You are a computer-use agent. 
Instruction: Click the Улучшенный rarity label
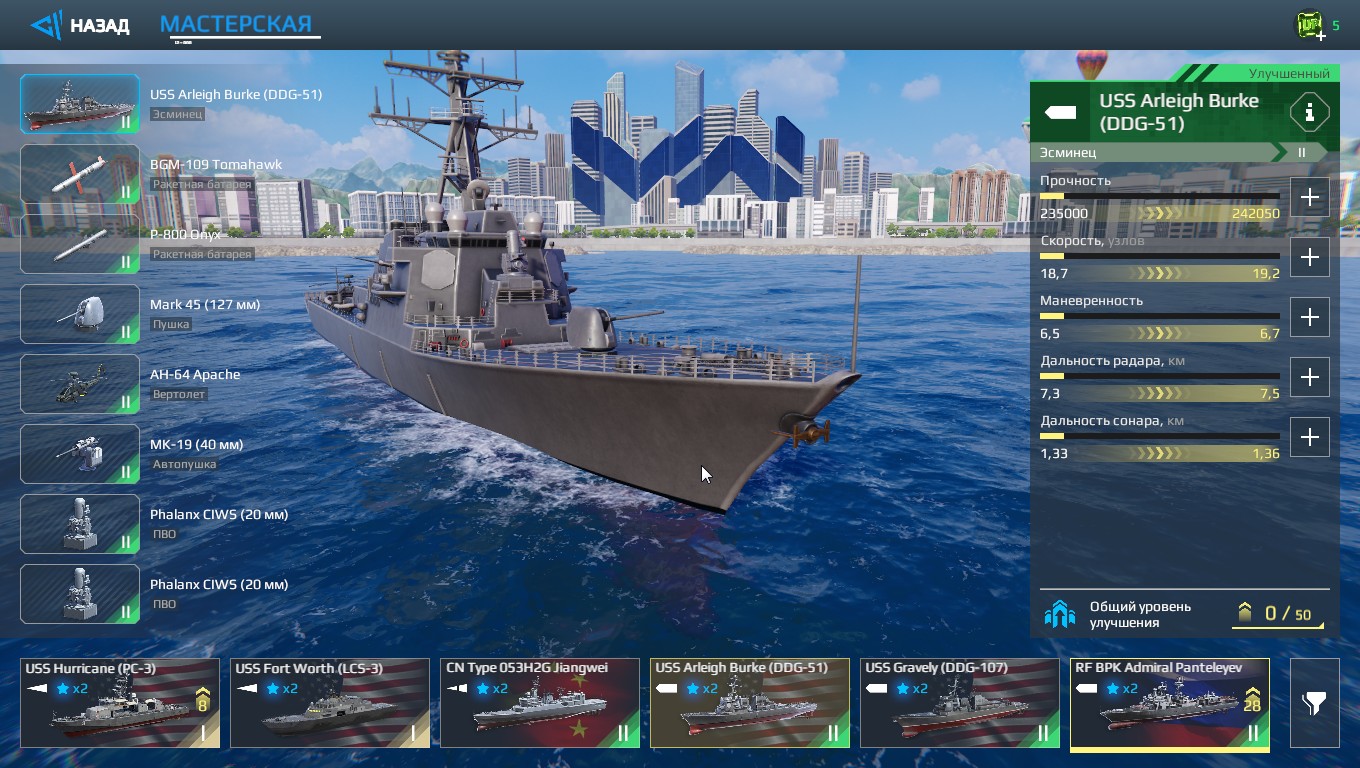click(1289, 74)
